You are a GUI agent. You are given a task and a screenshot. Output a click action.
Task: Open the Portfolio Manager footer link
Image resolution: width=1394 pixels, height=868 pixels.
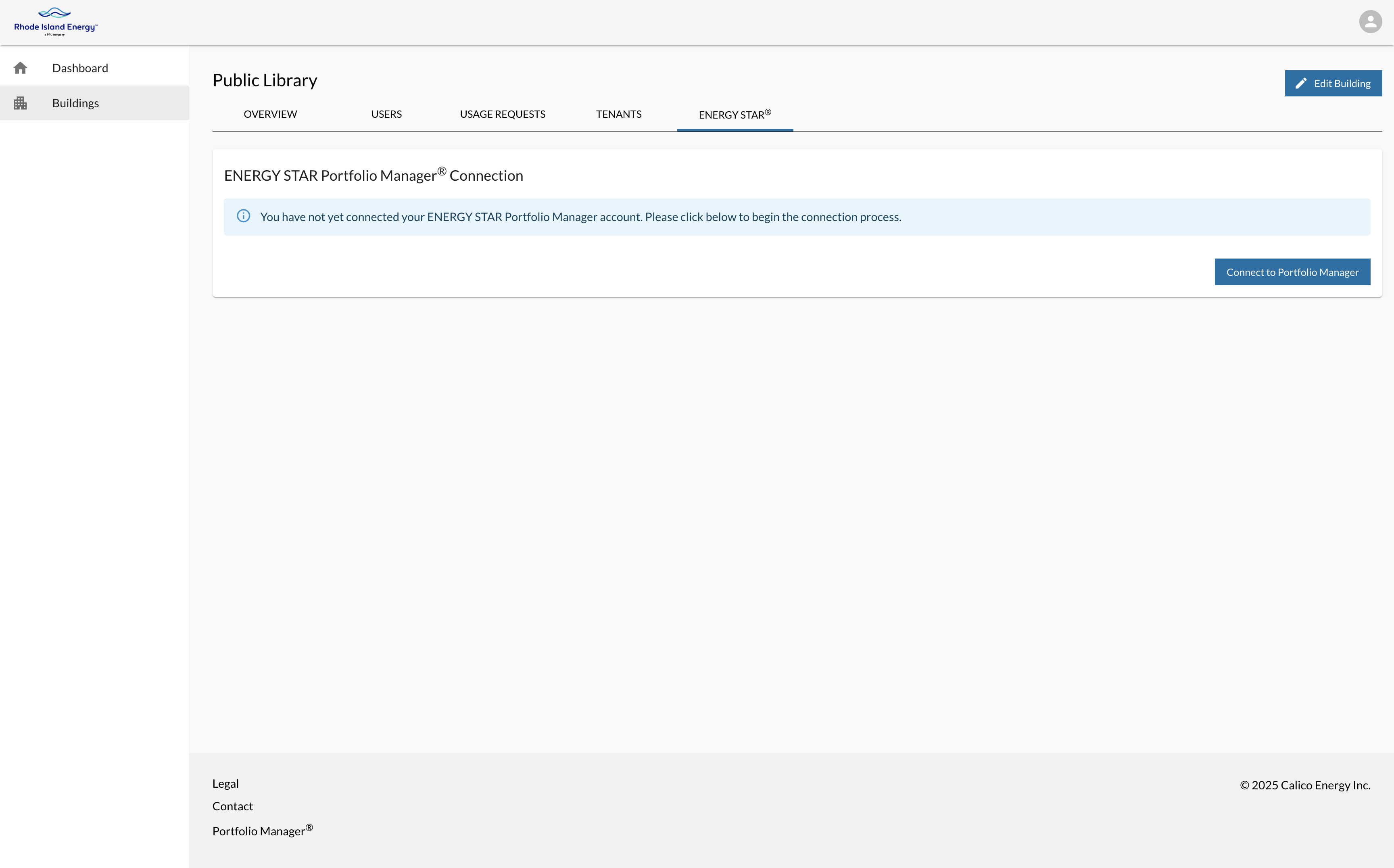coord(262,830)
